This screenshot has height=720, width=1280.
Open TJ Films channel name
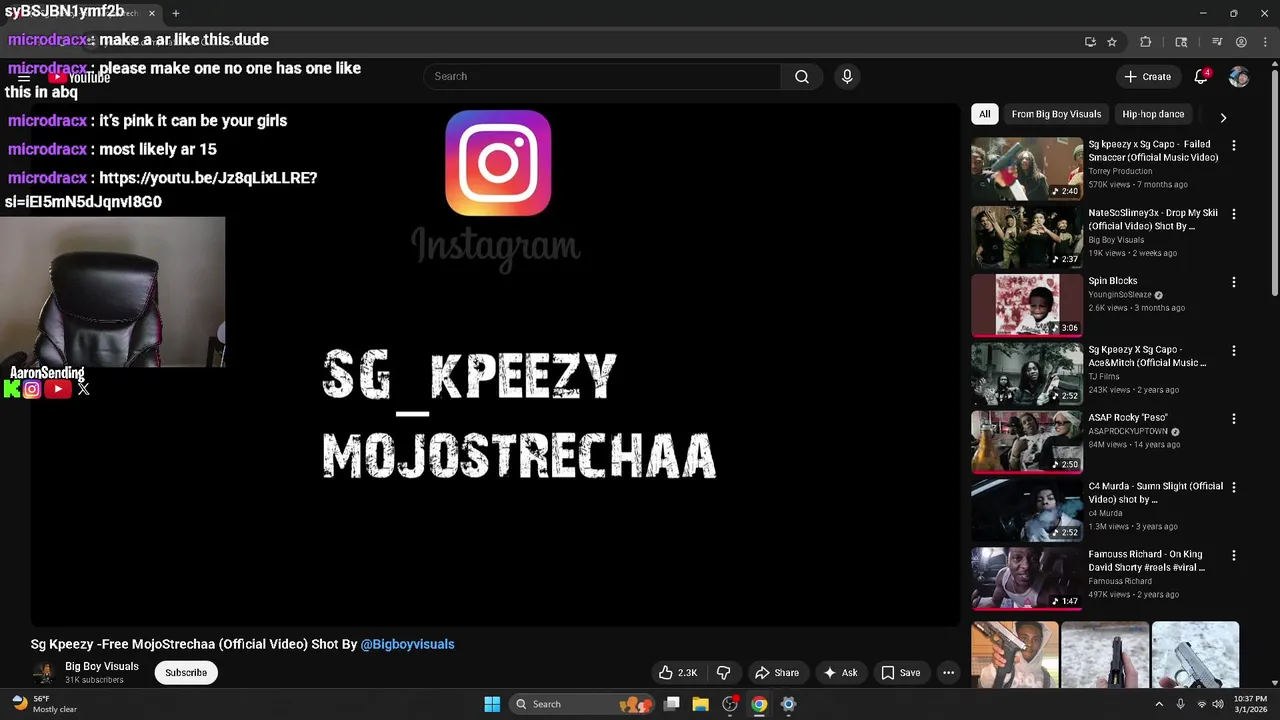click(1104, 377)
